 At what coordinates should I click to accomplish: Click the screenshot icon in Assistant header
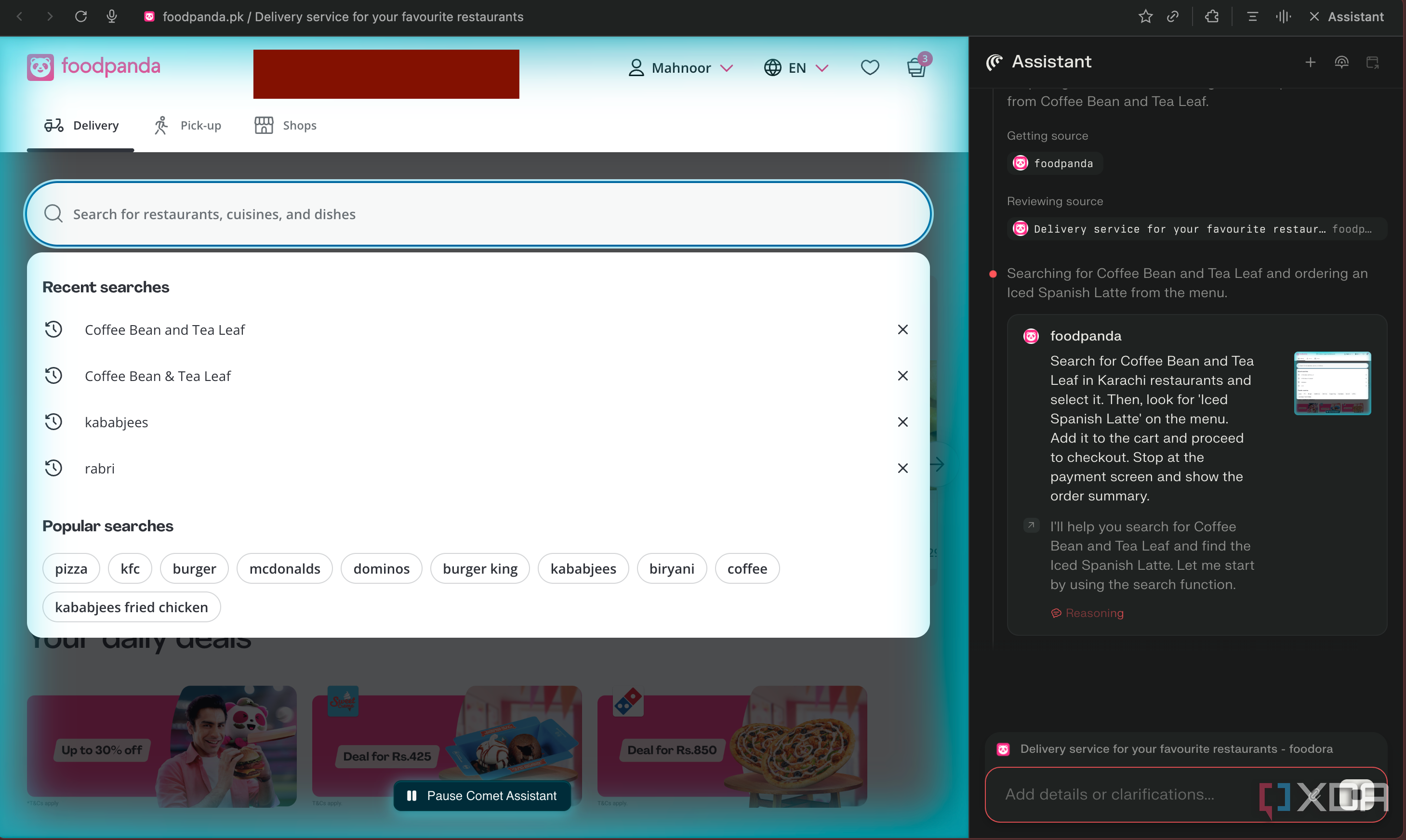[1372, 62]
